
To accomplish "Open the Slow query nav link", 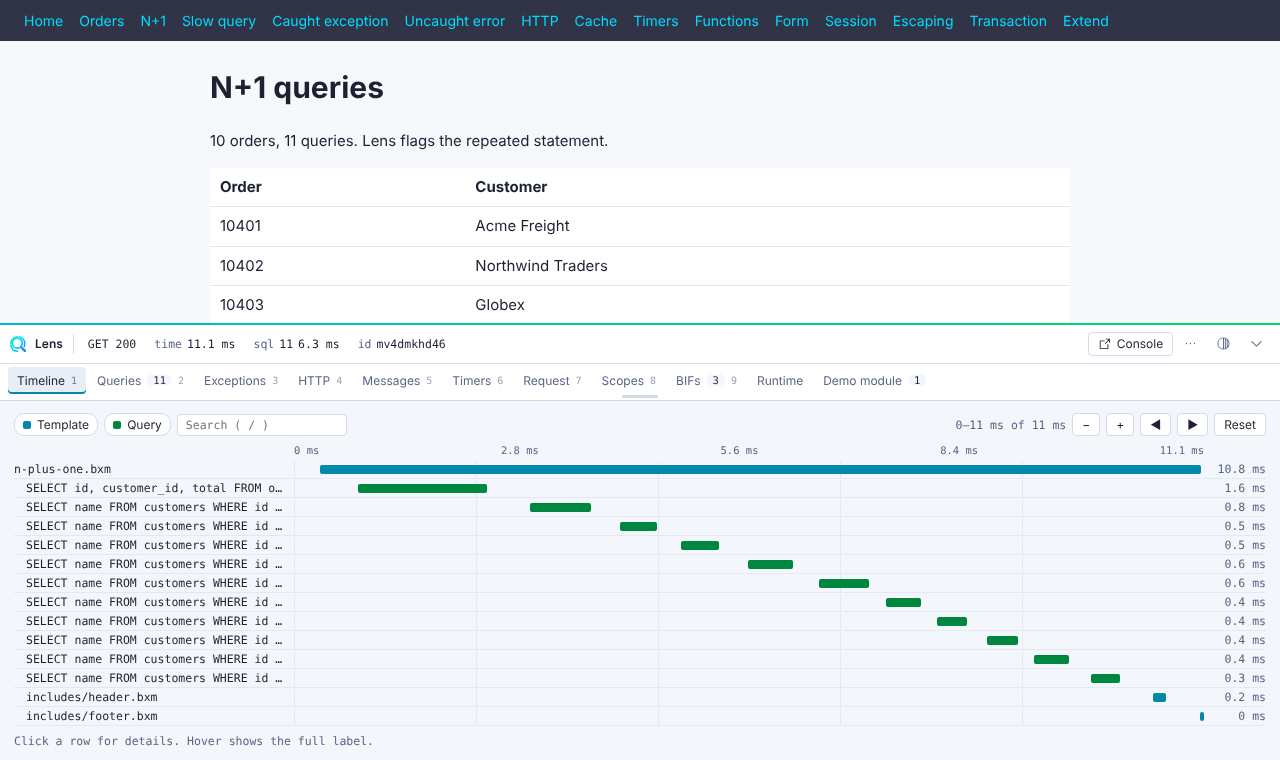I will (x=219, y=21).
